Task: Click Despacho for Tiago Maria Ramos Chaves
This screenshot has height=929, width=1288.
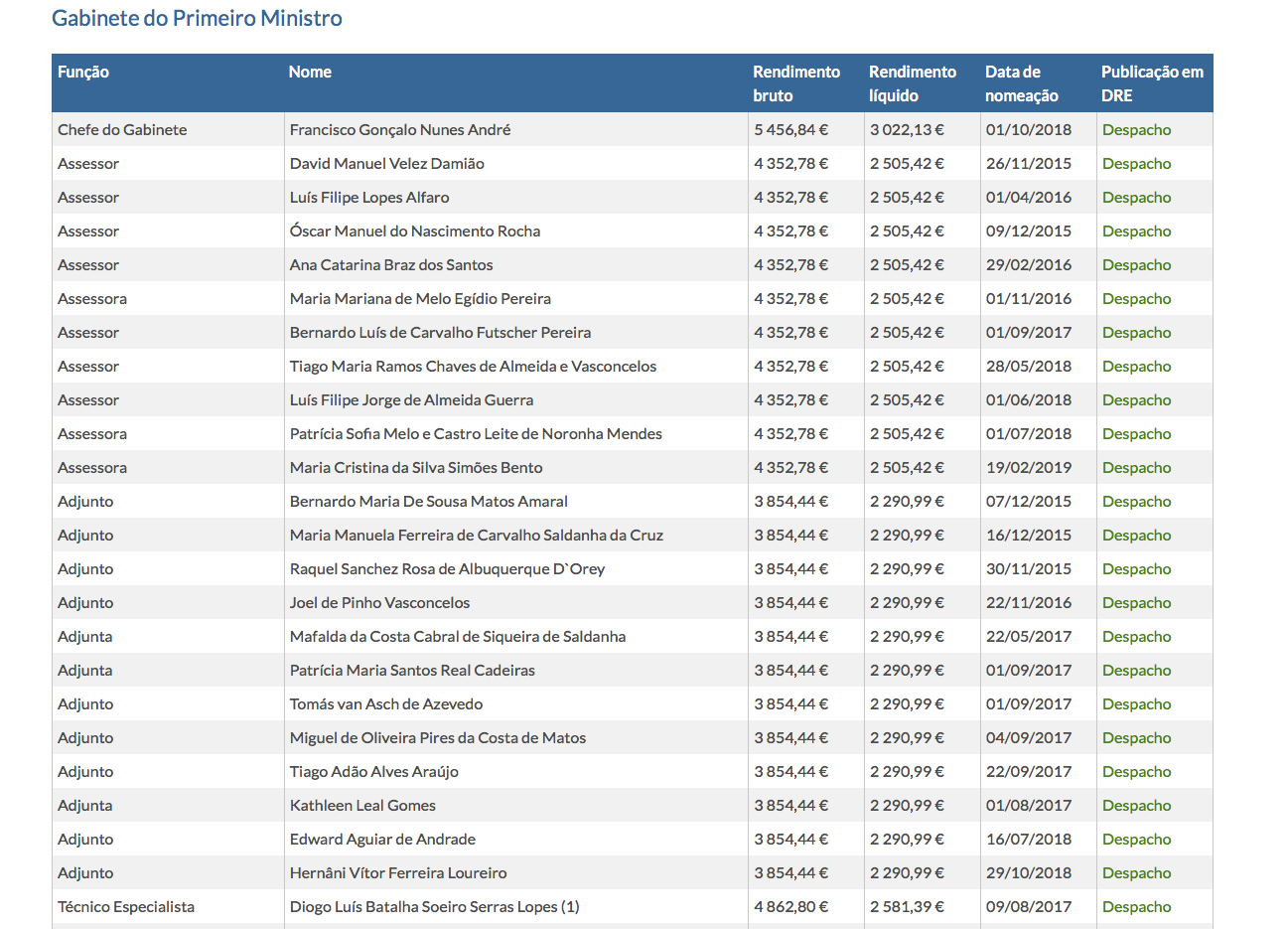Action: point(1136,367)
